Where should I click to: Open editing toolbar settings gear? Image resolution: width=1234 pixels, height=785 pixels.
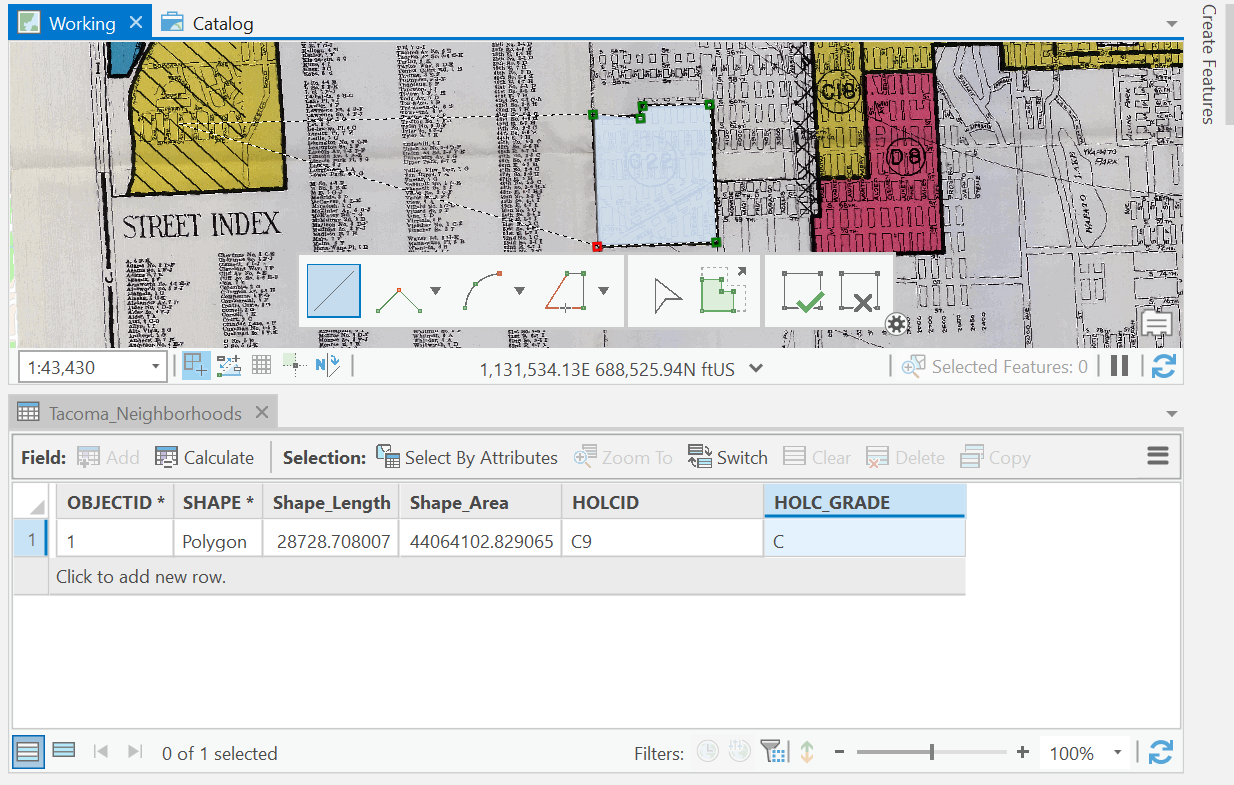coord(895,324)
